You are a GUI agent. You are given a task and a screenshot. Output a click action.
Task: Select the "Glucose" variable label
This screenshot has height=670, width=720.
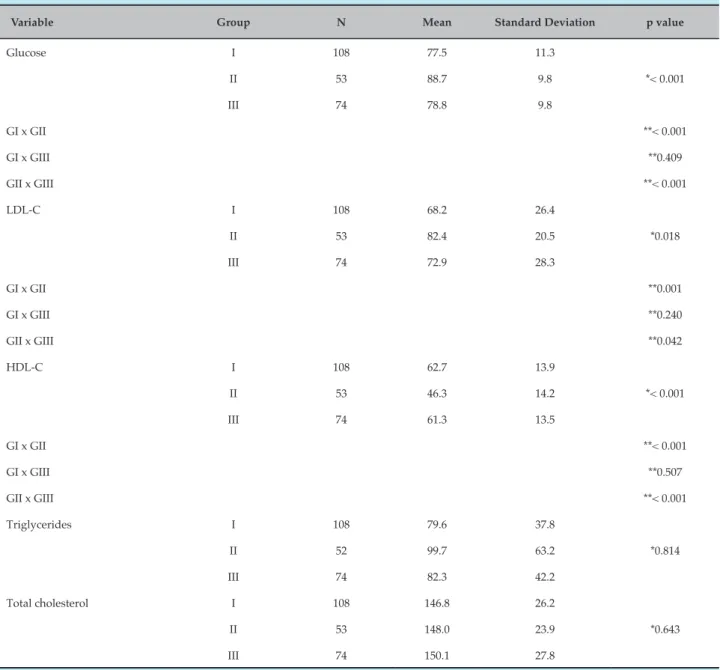tap(26, 52)
